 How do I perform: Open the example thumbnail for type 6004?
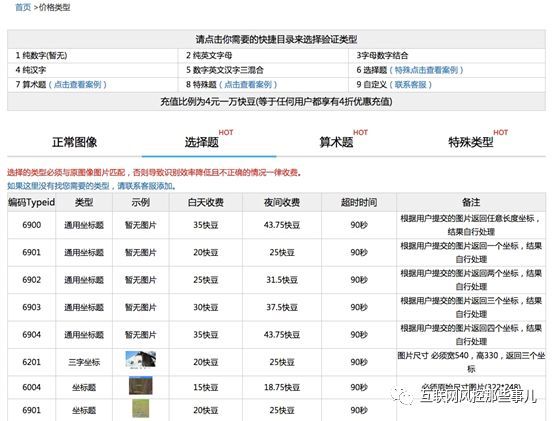click(x=141, y=385)
